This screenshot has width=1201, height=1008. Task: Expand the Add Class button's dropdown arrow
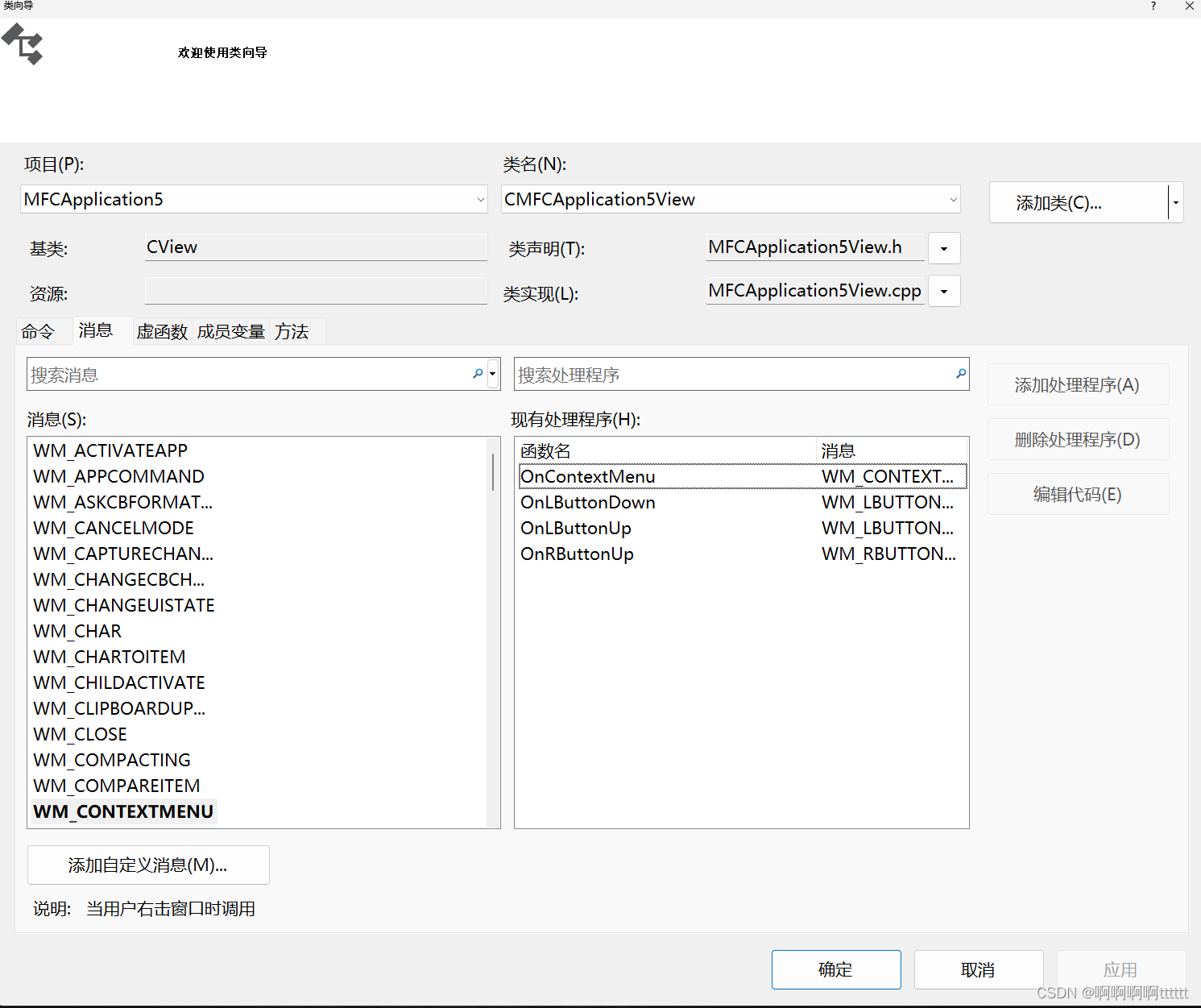click(1176, 202)
